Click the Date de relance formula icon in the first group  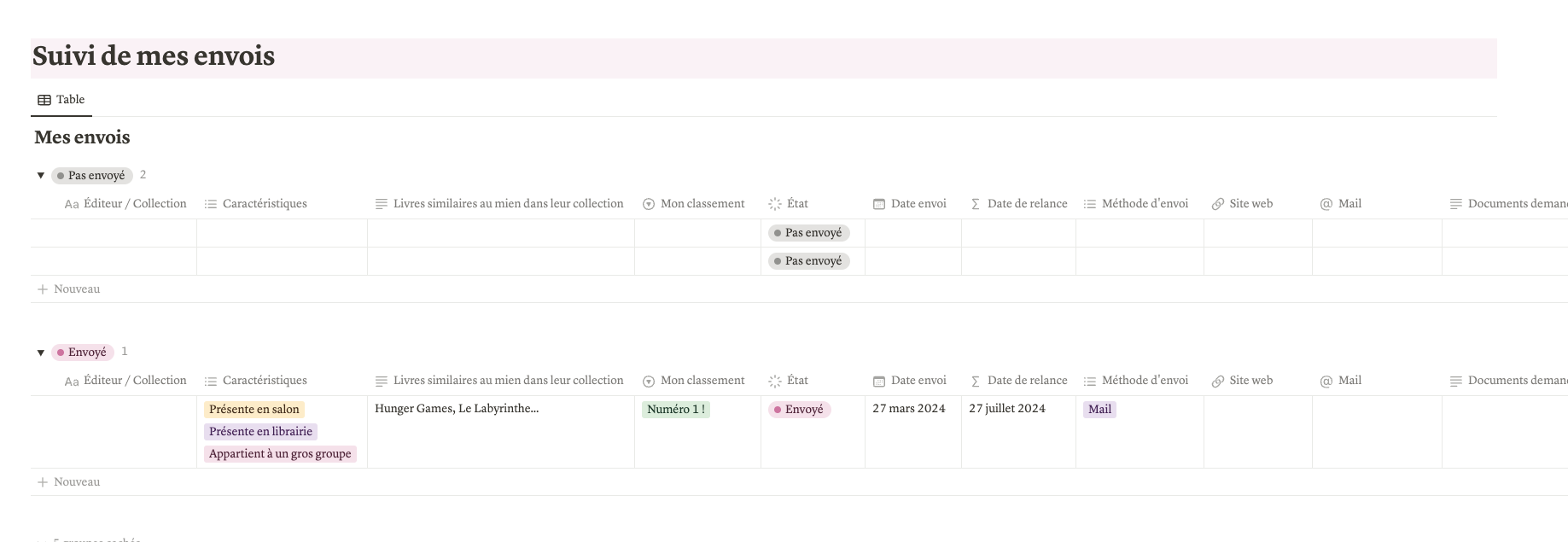[x=976, y=204]
